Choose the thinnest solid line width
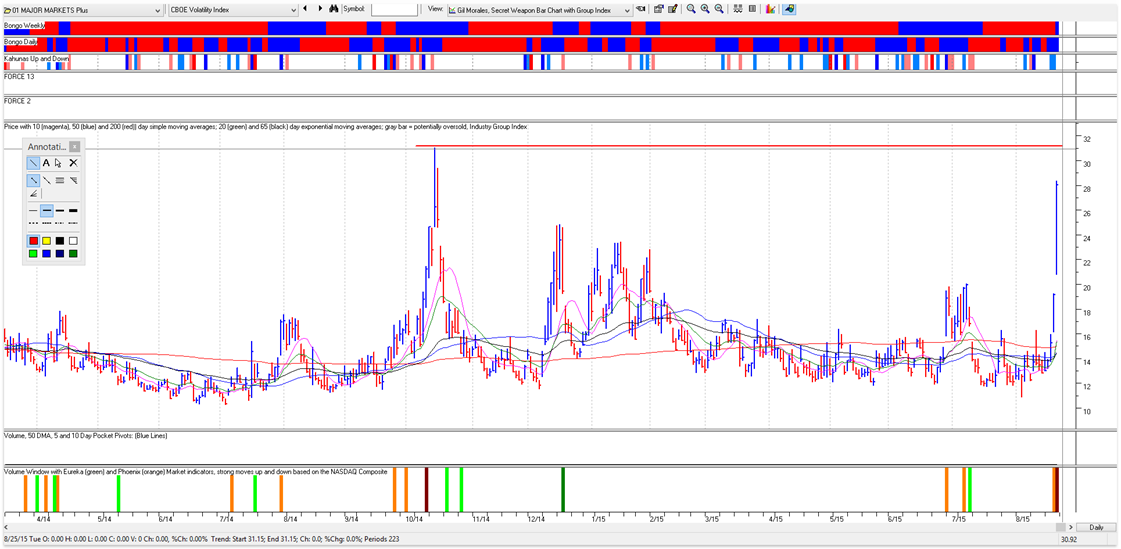The image size is (1121, 549). [x=33, y=210]
